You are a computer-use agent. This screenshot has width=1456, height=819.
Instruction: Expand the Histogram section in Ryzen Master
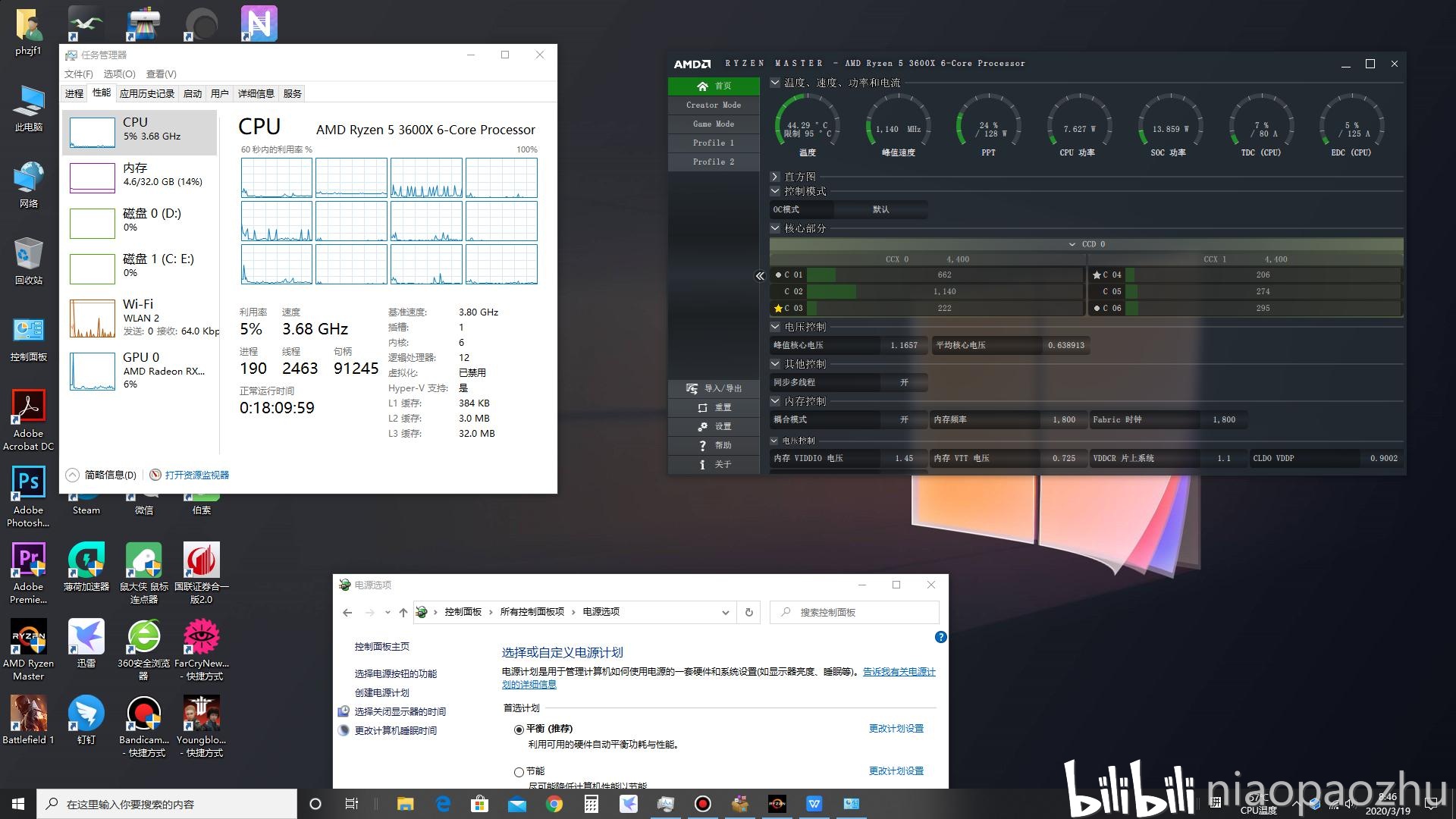775,177
